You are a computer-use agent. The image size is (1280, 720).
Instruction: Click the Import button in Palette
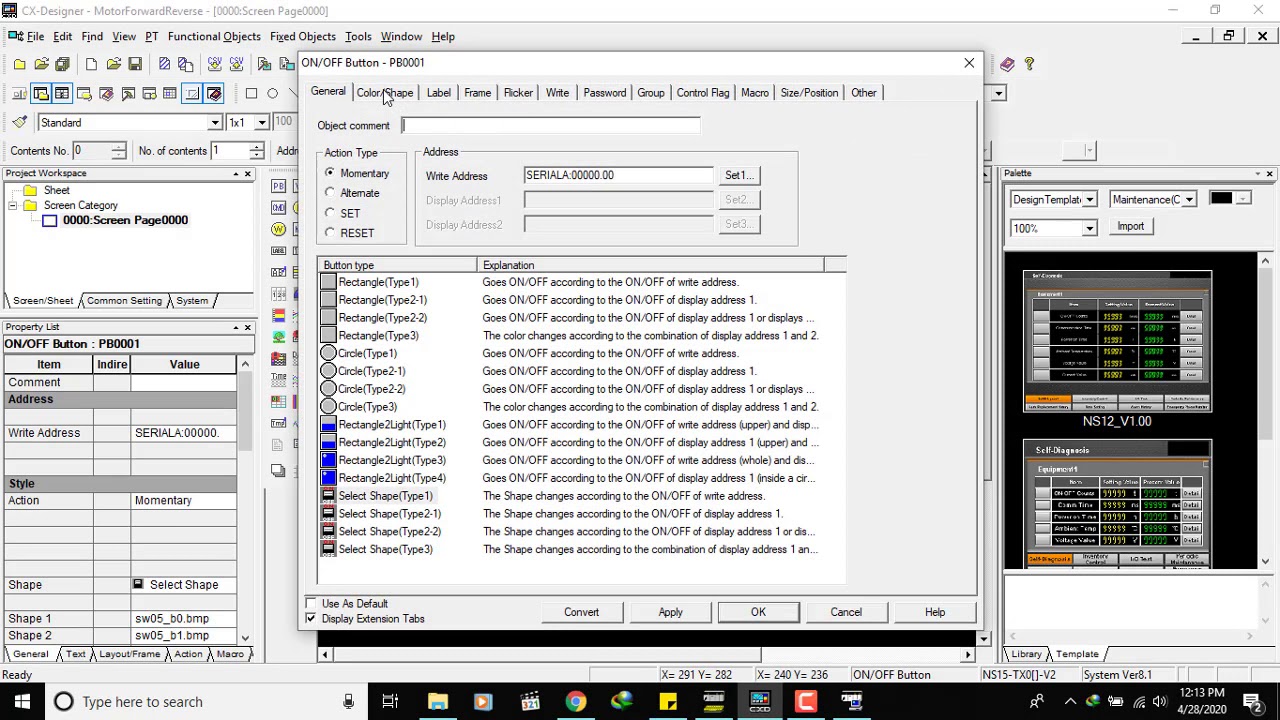[1131, 227]
